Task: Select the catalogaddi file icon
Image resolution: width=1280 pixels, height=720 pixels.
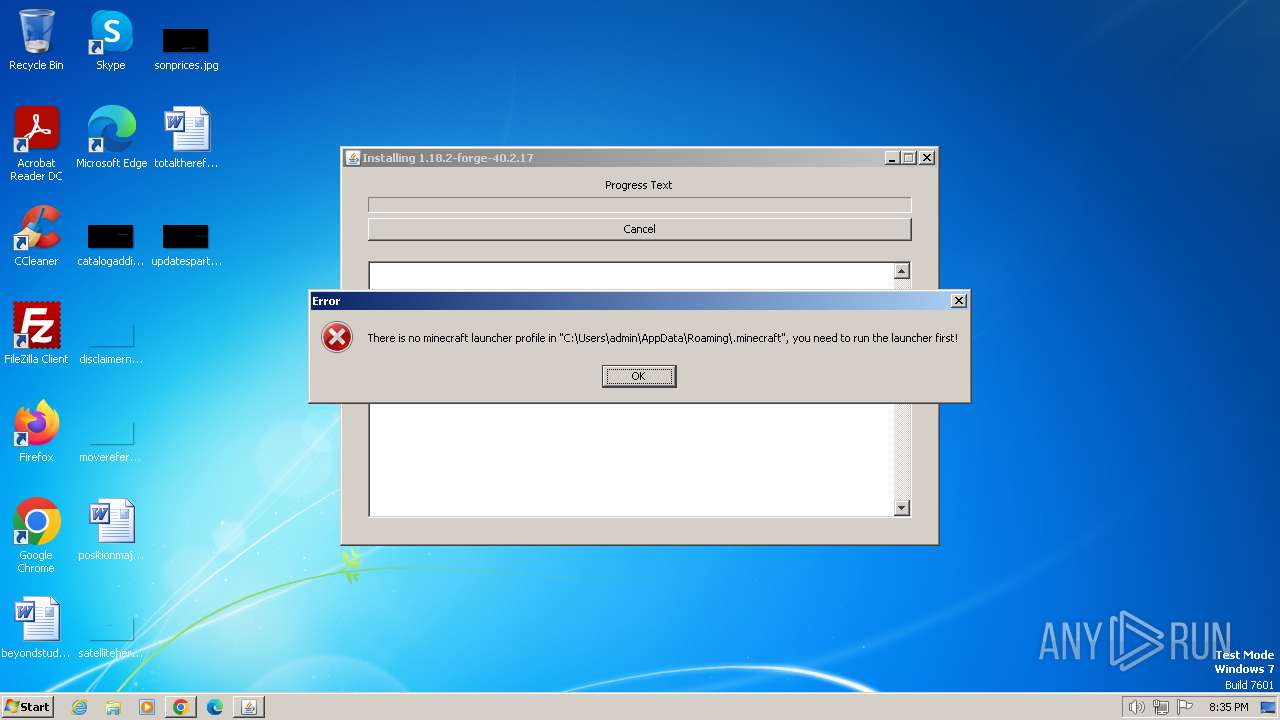Action: tap(111, 244)
